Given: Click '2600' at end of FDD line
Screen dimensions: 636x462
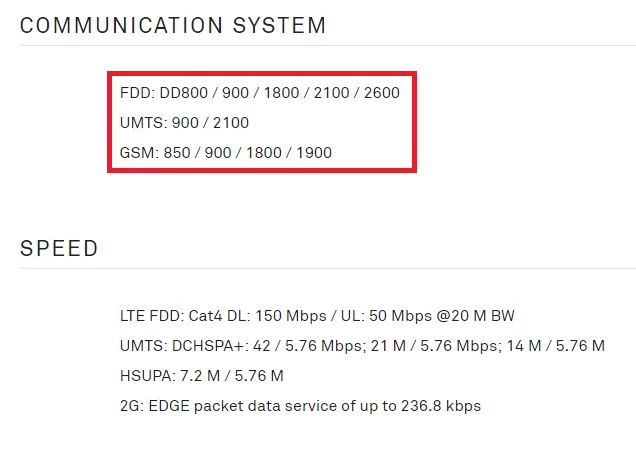Looking at the screenshot, I should click(381, 93).
